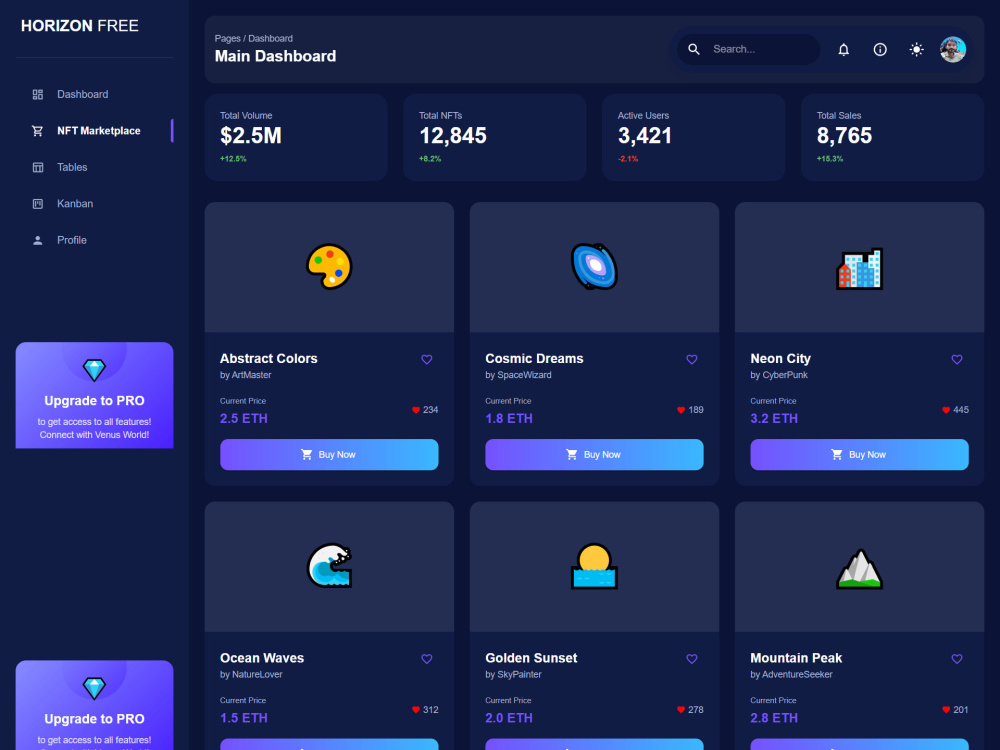This screenshot has width=1000, height=750.
Task: Click the "3.2 ETH" price
Action: pyautogui.click(x=774, y=418)
